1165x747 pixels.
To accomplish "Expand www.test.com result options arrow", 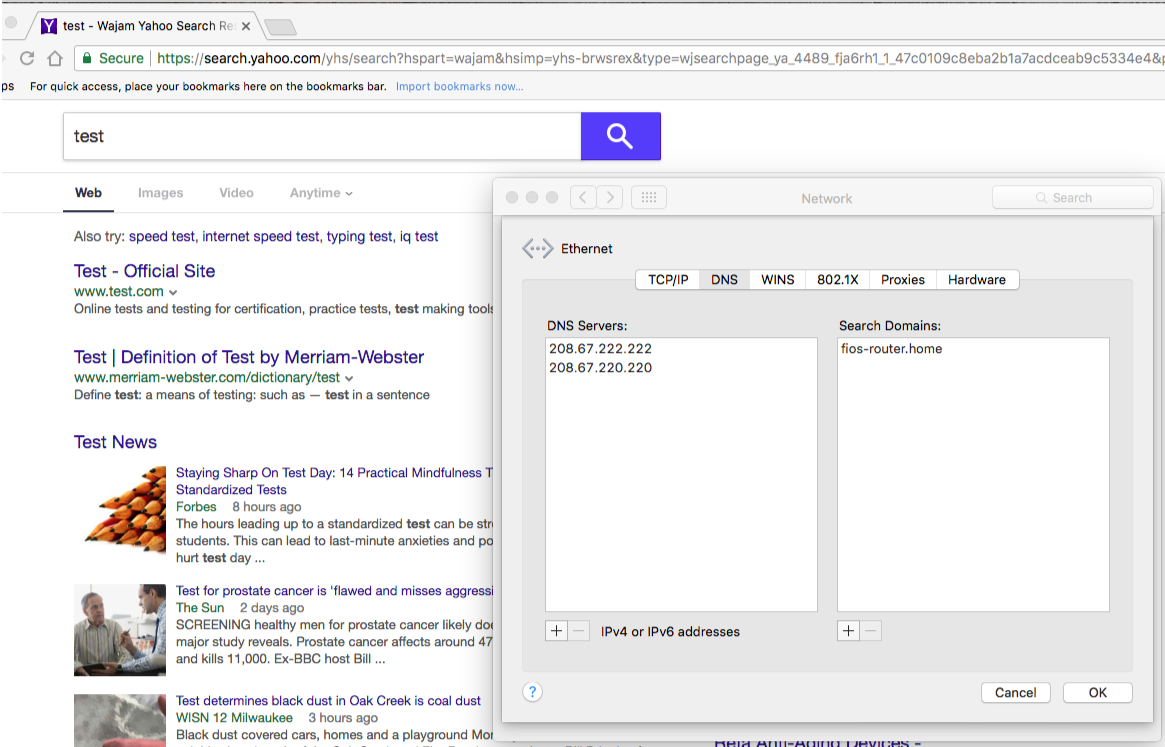I will [173, 292].
